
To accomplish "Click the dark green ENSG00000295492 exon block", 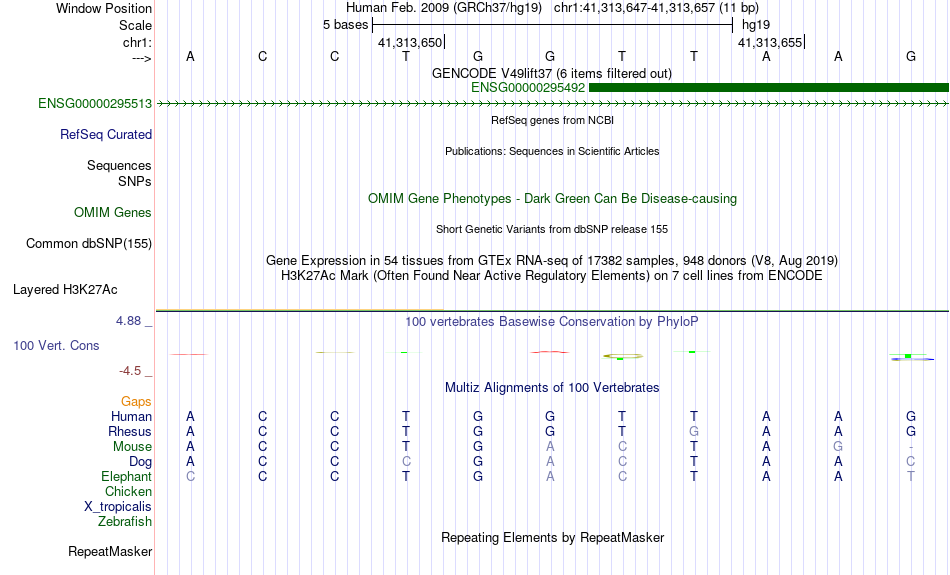I will [x=769, y=87].
